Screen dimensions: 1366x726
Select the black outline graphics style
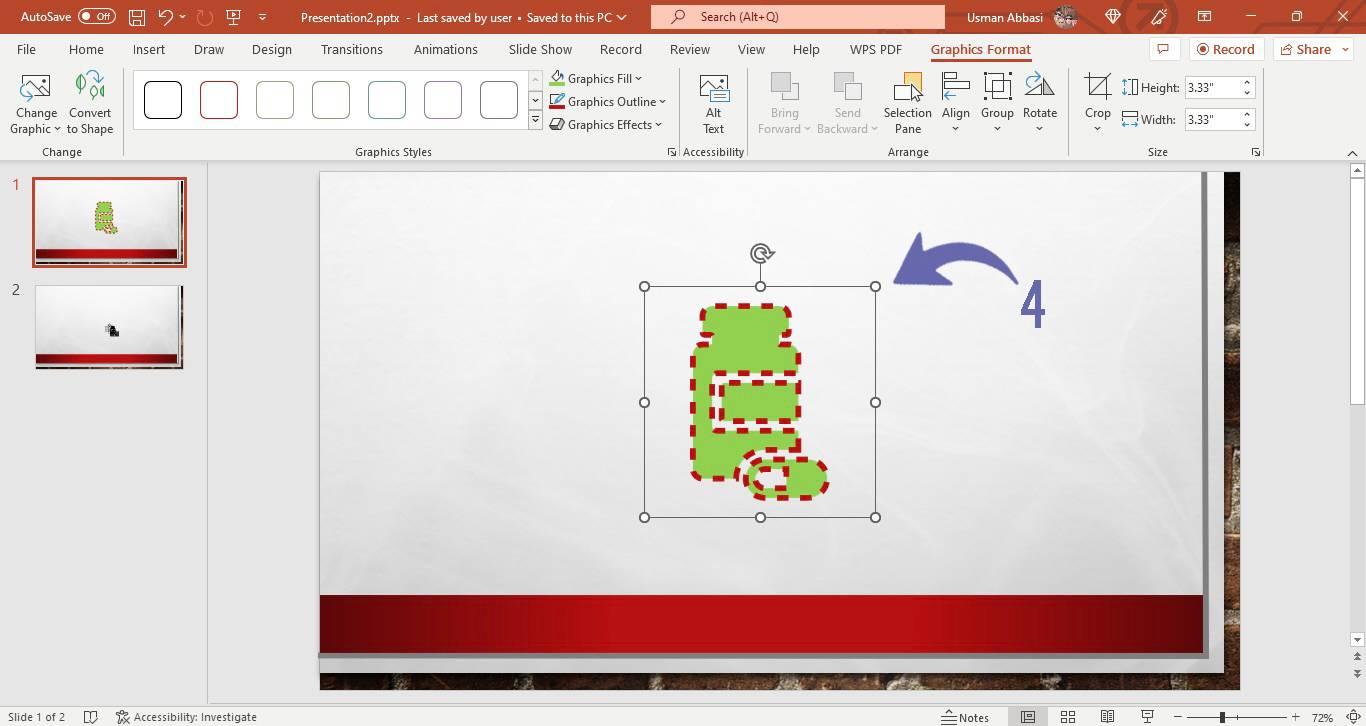click(x=163, y=100)
